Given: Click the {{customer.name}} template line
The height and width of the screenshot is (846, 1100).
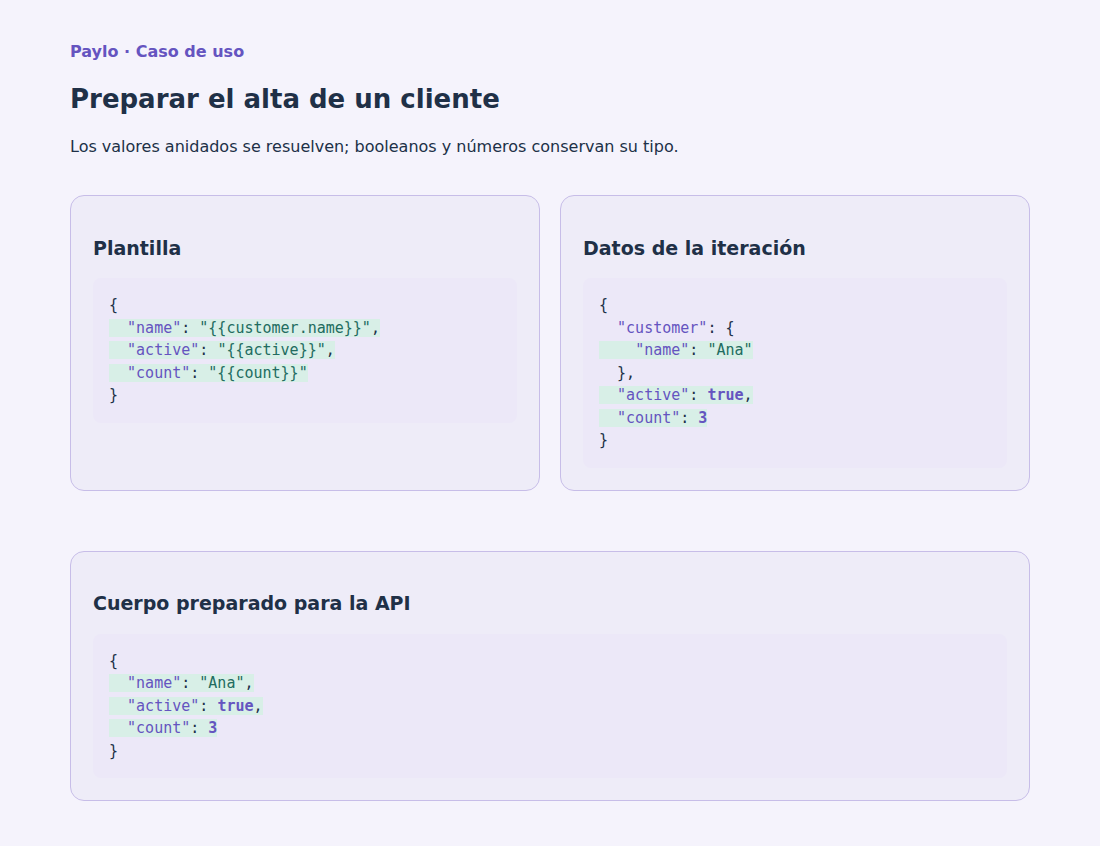Looking at the screenshot, I should [x=244, y=328].
